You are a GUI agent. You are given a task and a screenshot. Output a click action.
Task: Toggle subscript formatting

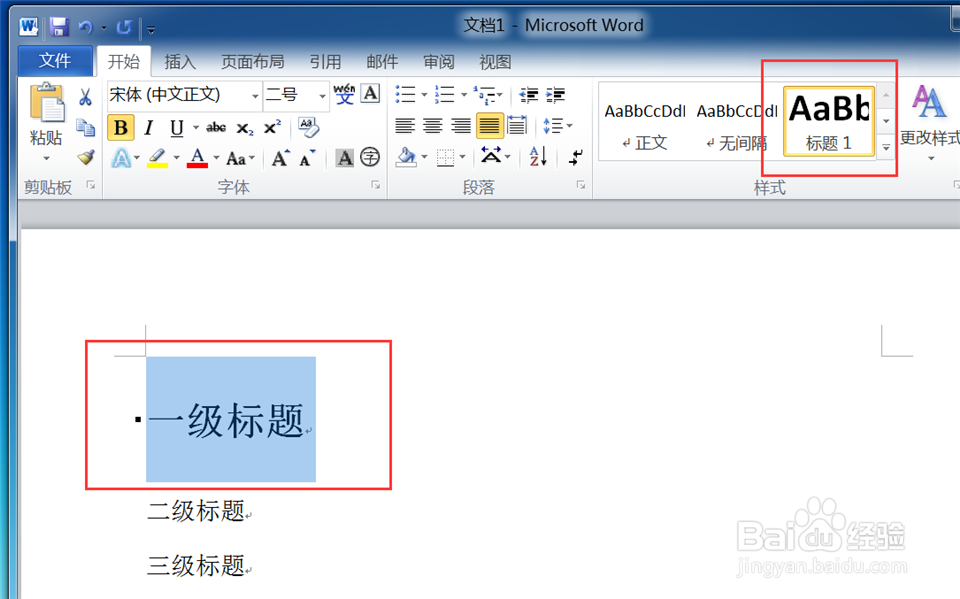tap(245, 128)
